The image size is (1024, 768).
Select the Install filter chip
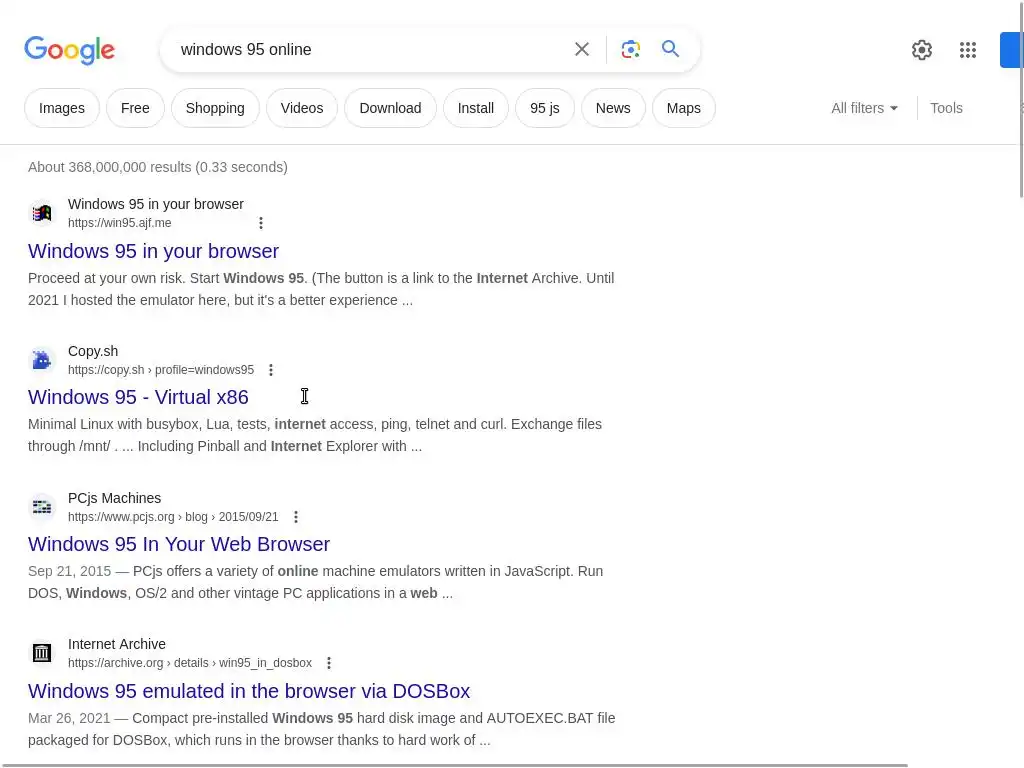point(475,108)
